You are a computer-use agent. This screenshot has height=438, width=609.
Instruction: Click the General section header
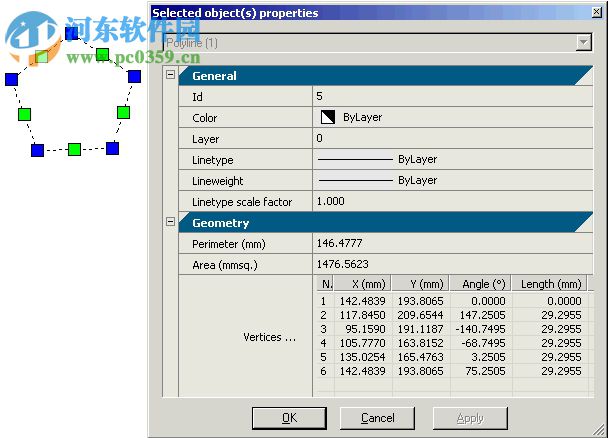(x=386, y=76)
